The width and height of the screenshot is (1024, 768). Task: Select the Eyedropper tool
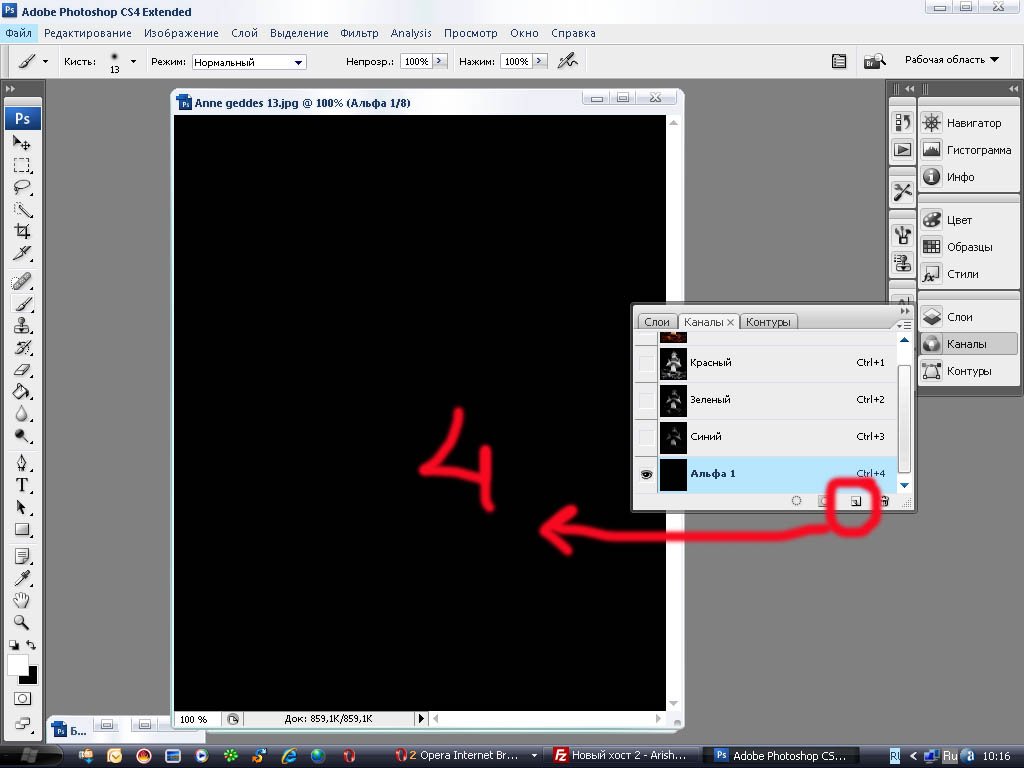click(22, 579)
